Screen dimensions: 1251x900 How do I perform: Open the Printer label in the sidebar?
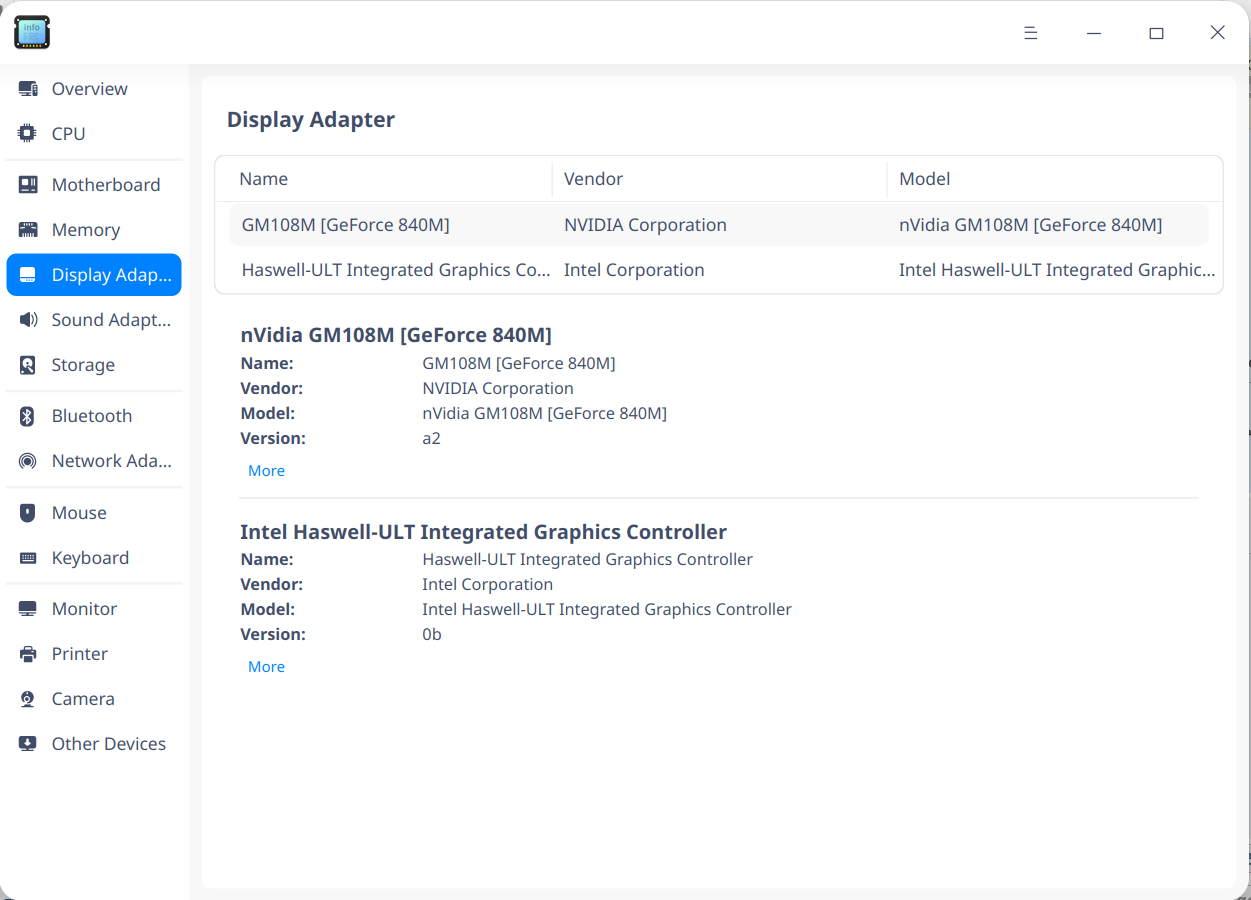click(80, 654)
